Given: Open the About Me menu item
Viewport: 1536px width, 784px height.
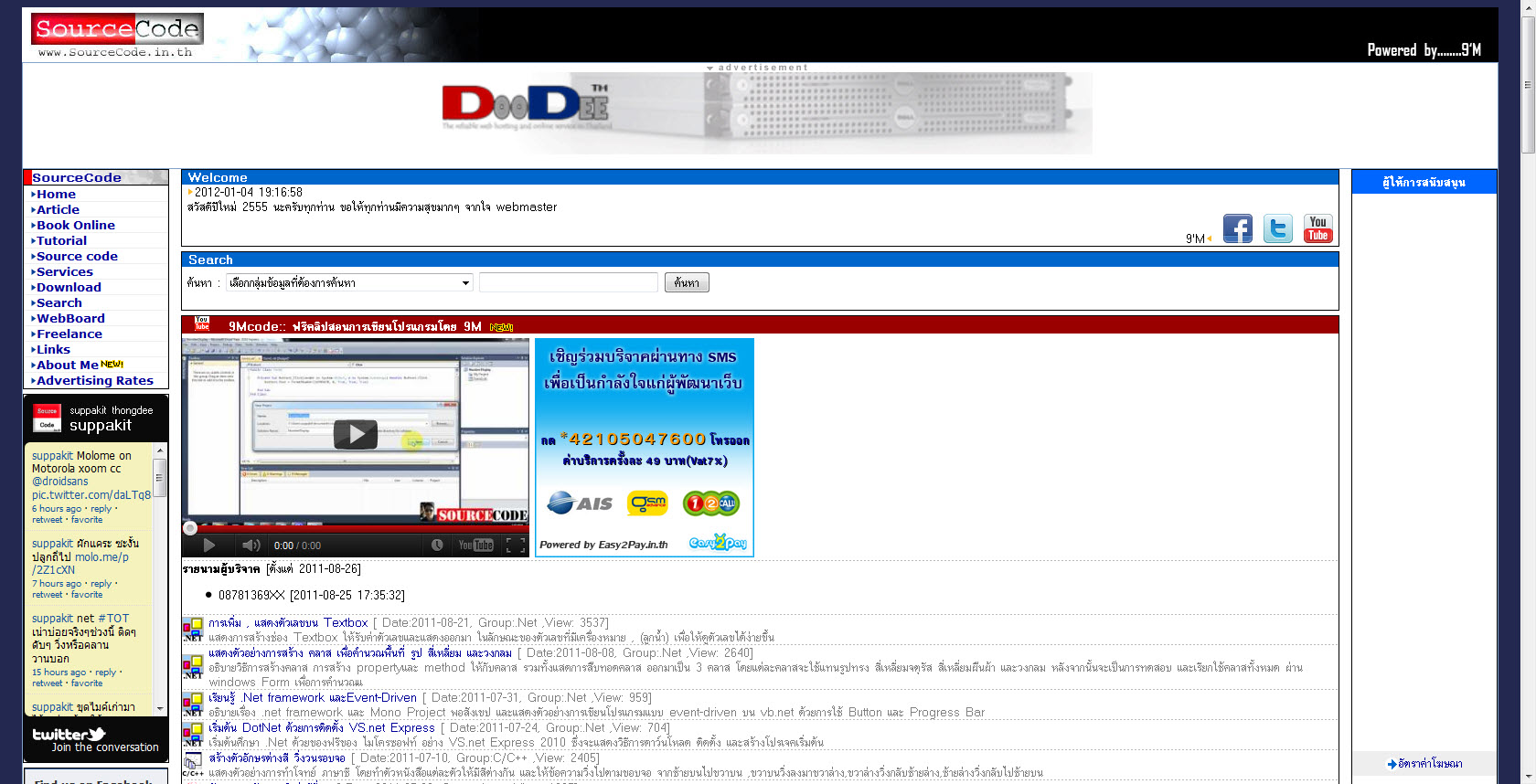Looking at the screenshot, I should pos(67,365).
